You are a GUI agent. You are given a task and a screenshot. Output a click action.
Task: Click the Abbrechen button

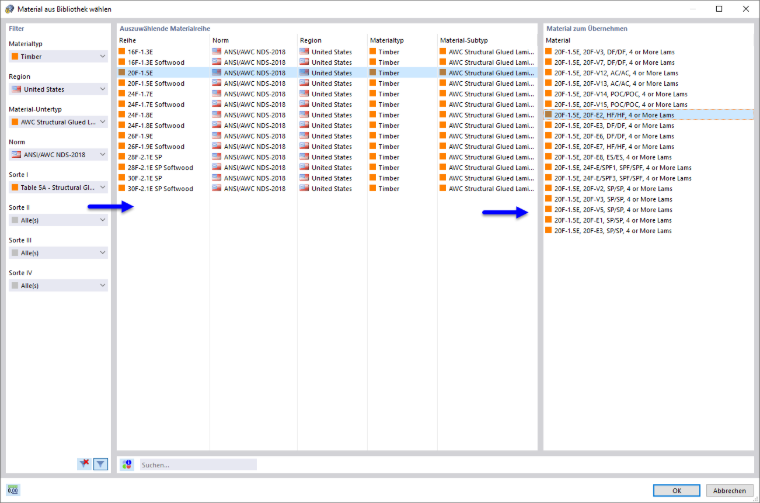729,490
